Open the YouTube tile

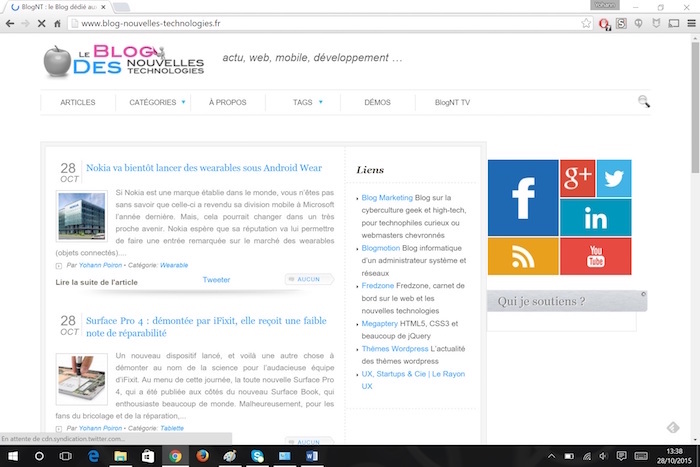595,256
